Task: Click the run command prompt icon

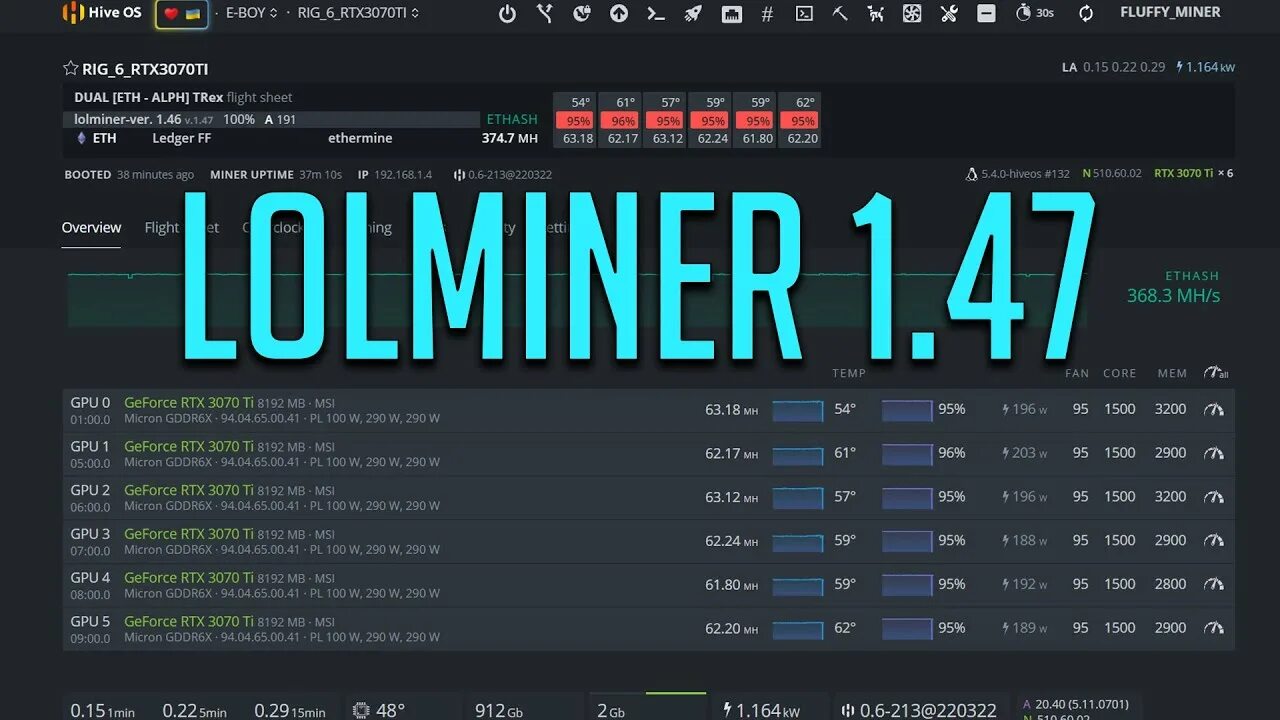Action: coord(656,14)
